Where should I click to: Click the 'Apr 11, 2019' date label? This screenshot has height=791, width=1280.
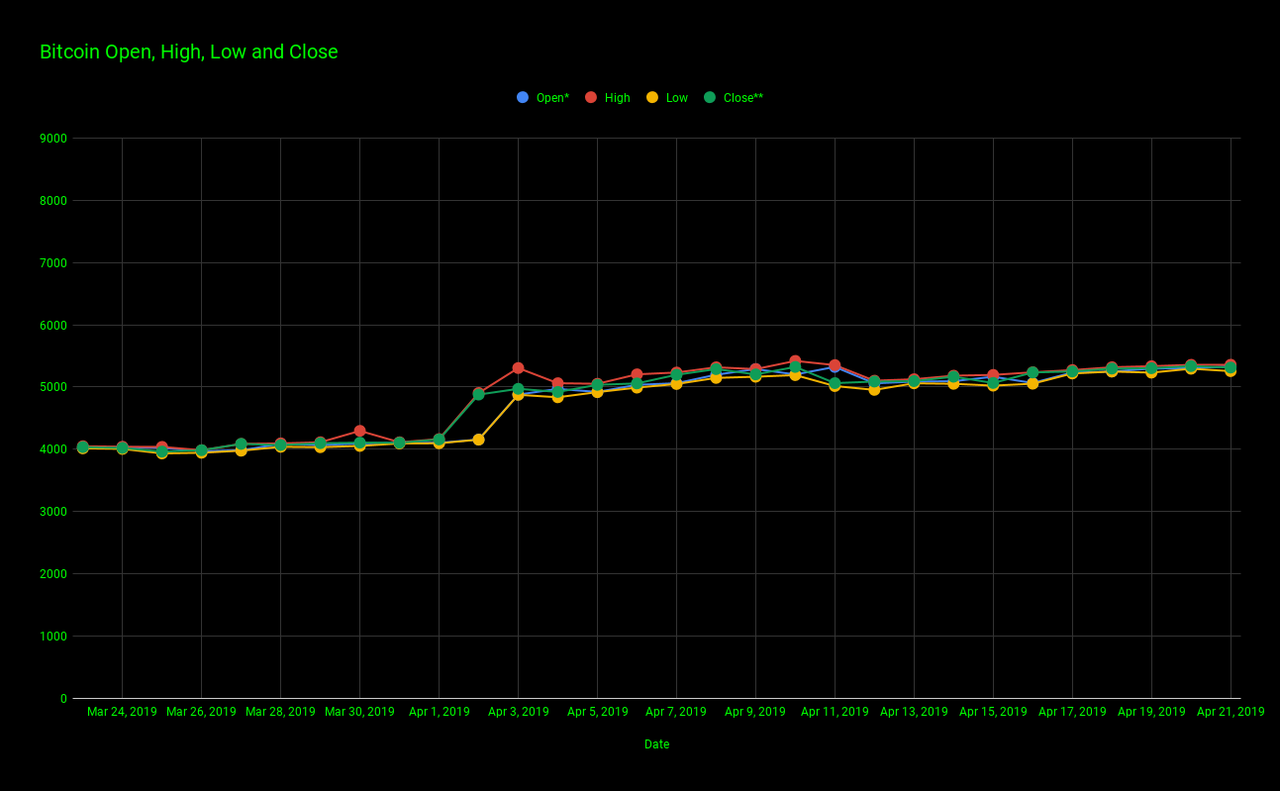[x=834, y=712]
